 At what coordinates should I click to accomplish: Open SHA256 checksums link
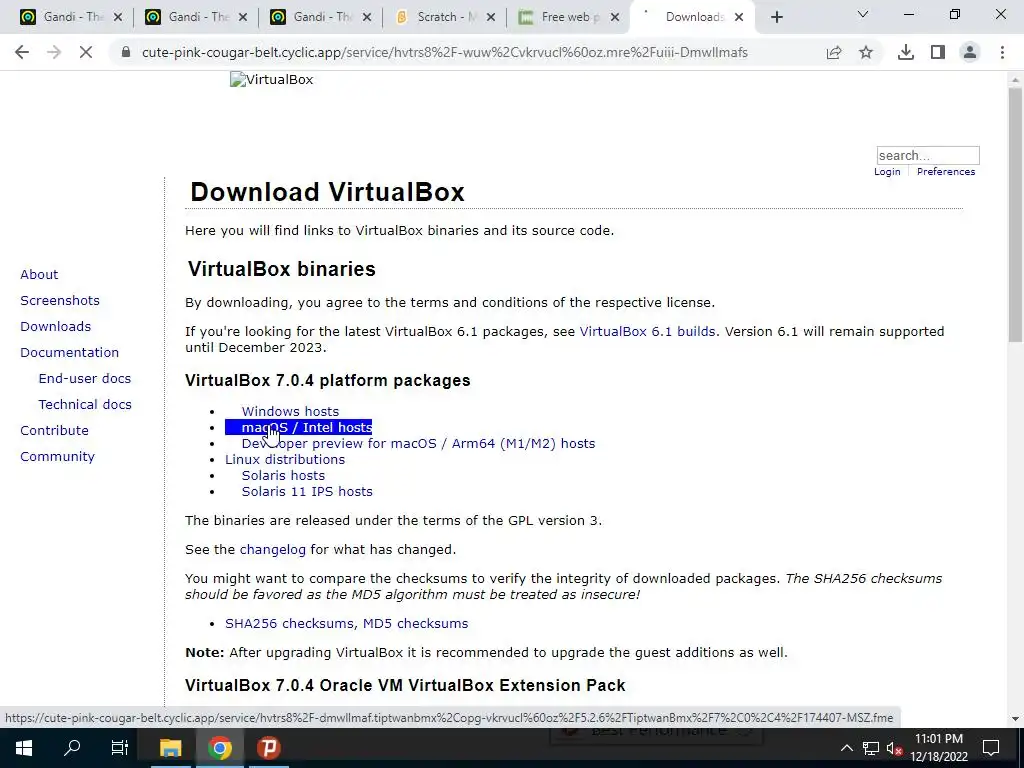point(289,624)
